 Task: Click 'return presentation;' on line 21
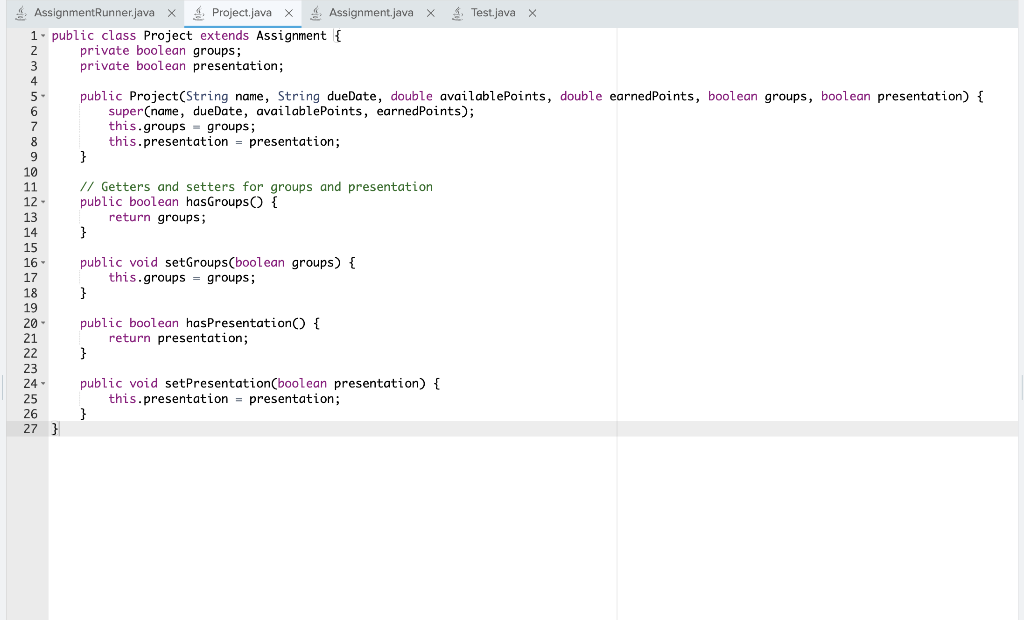click(178, 338)
